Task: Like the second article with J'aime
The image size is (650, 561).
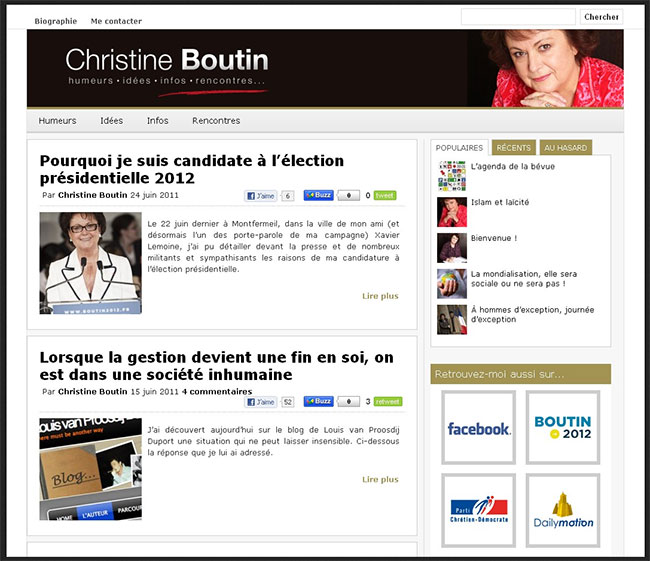Action: point(261,402)
